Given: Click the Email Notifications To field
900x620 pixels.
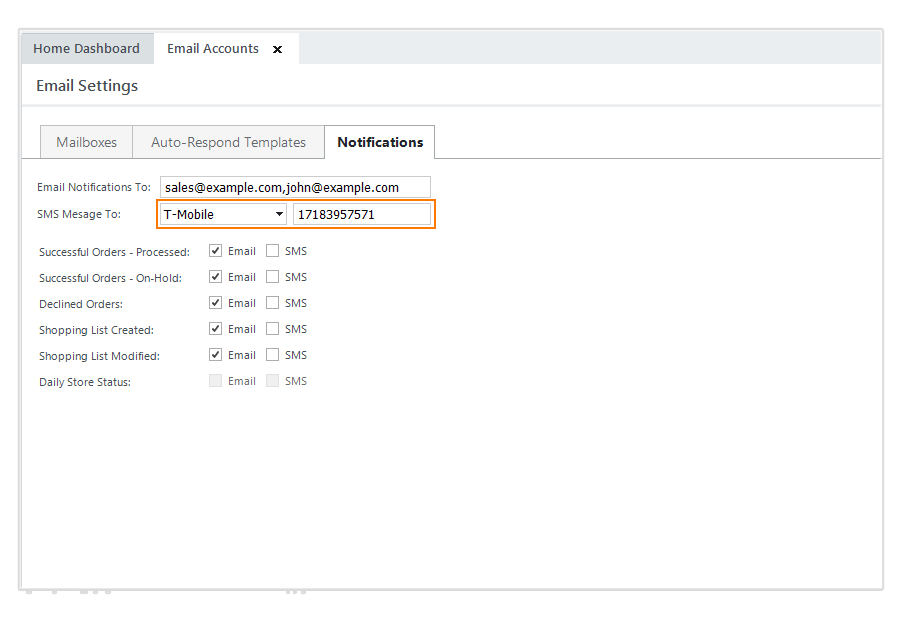Looking at the screenshot, I should (295, 187).
